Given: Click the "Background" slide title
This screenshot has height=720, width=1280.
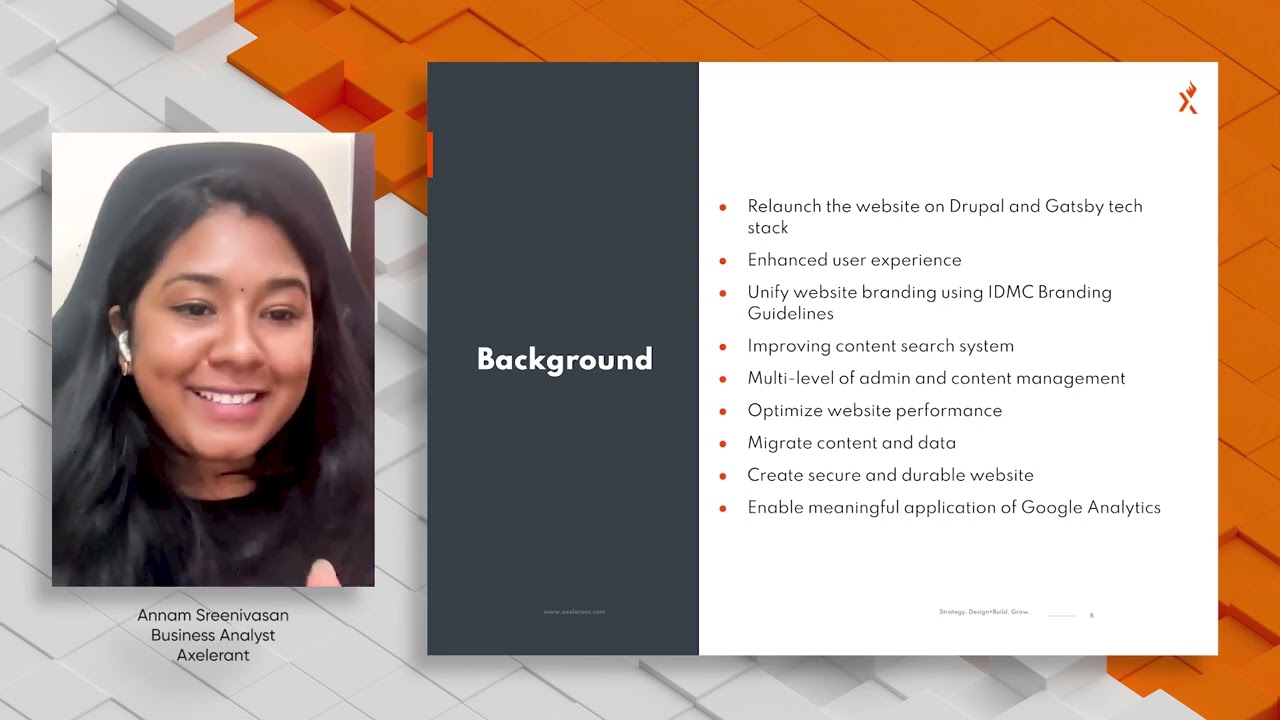Looking at the screenshot, I should (565, 359).
